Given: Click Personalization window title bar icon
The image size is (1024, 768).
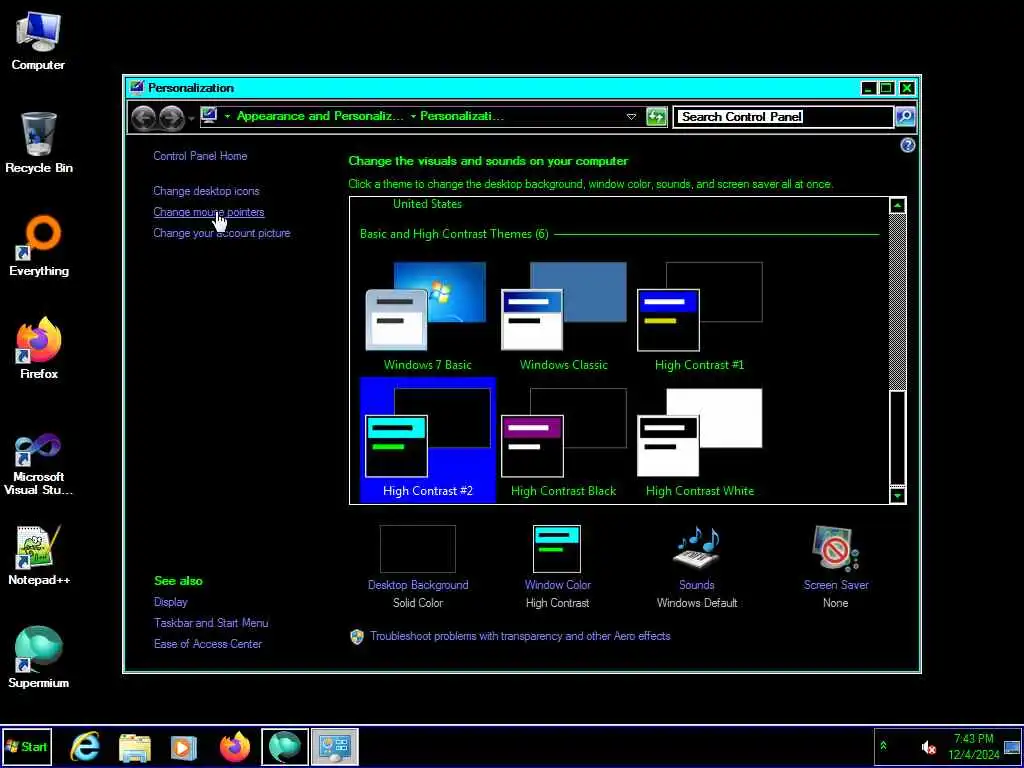Looking at the screenshot, I should 136,88.
